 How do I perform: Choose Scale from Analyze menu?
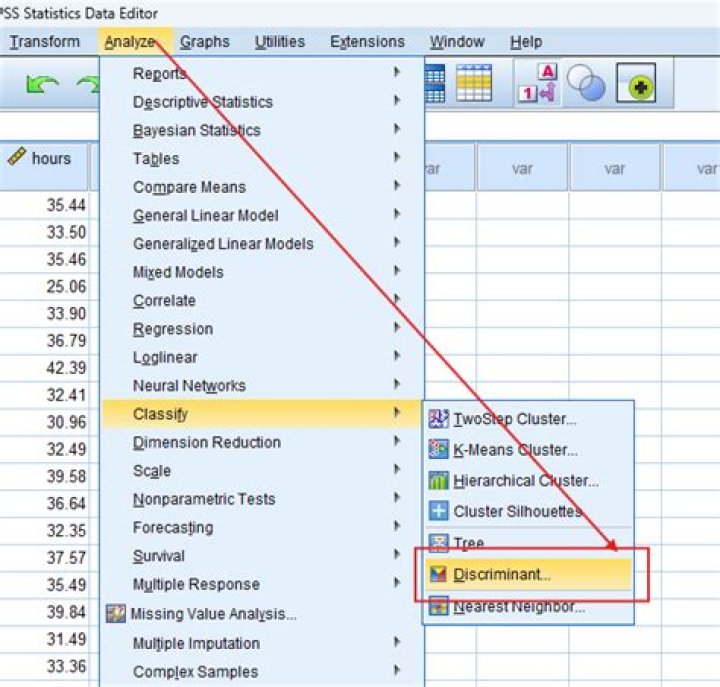(262, 471)
